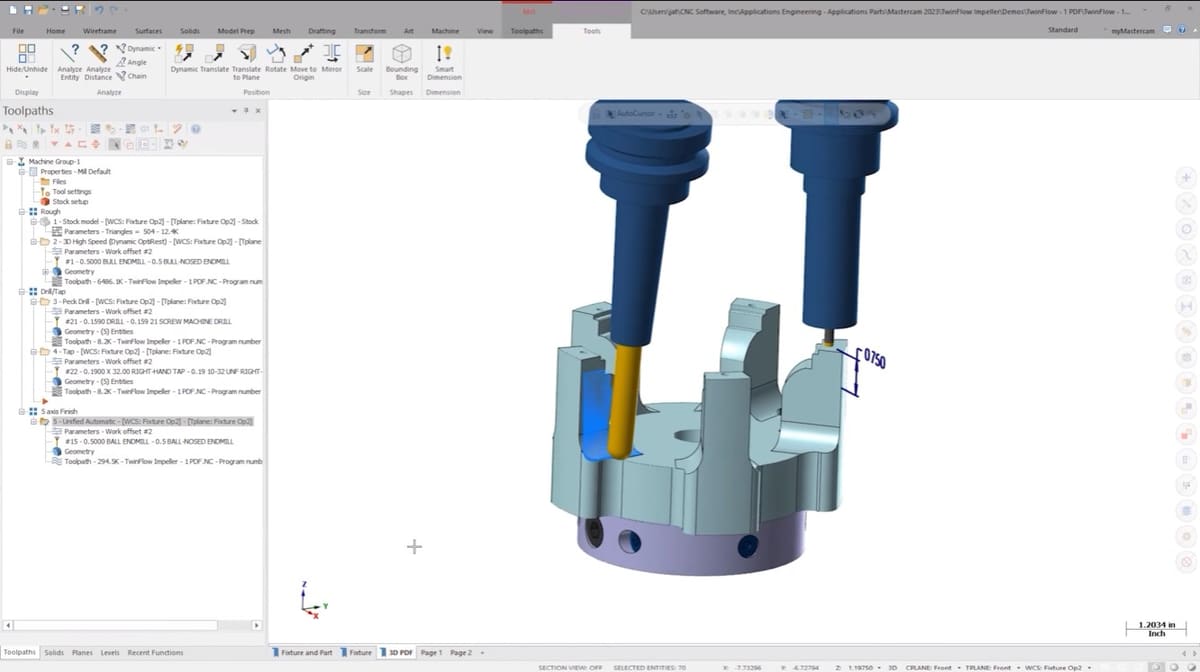
Task: Activate the Rotate tool
Action: pyautogui.click(x=276, y=58)
